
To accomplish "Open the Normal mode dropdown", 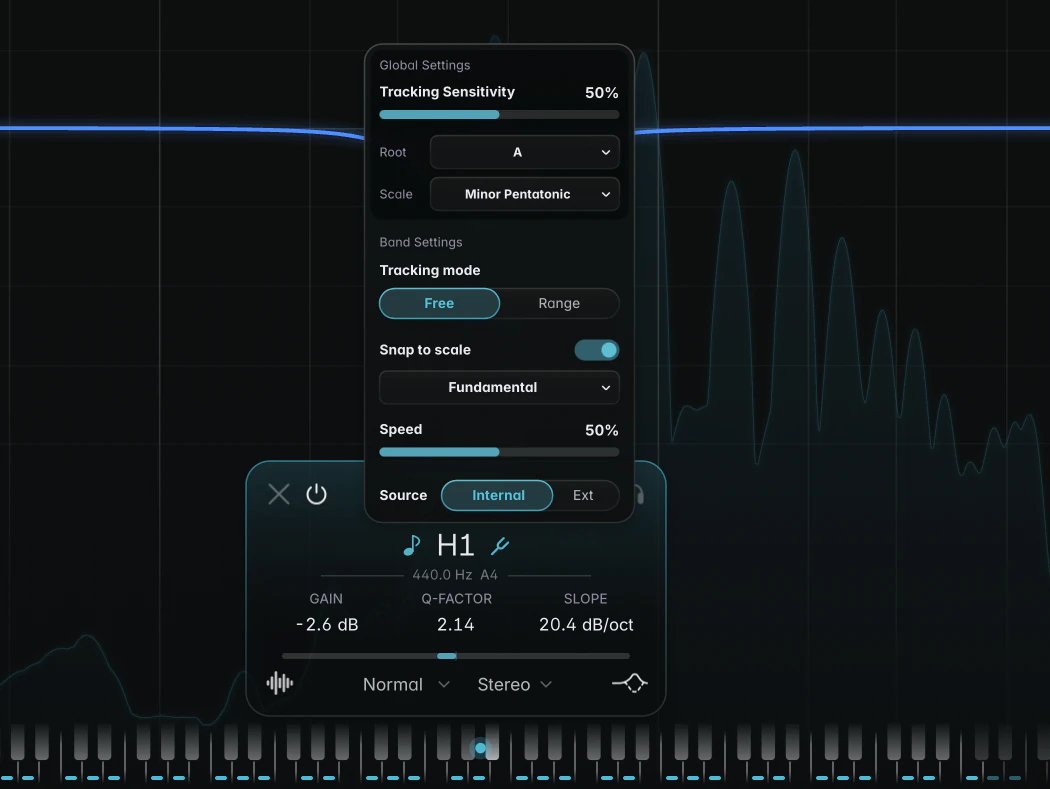I will point(406,685).
